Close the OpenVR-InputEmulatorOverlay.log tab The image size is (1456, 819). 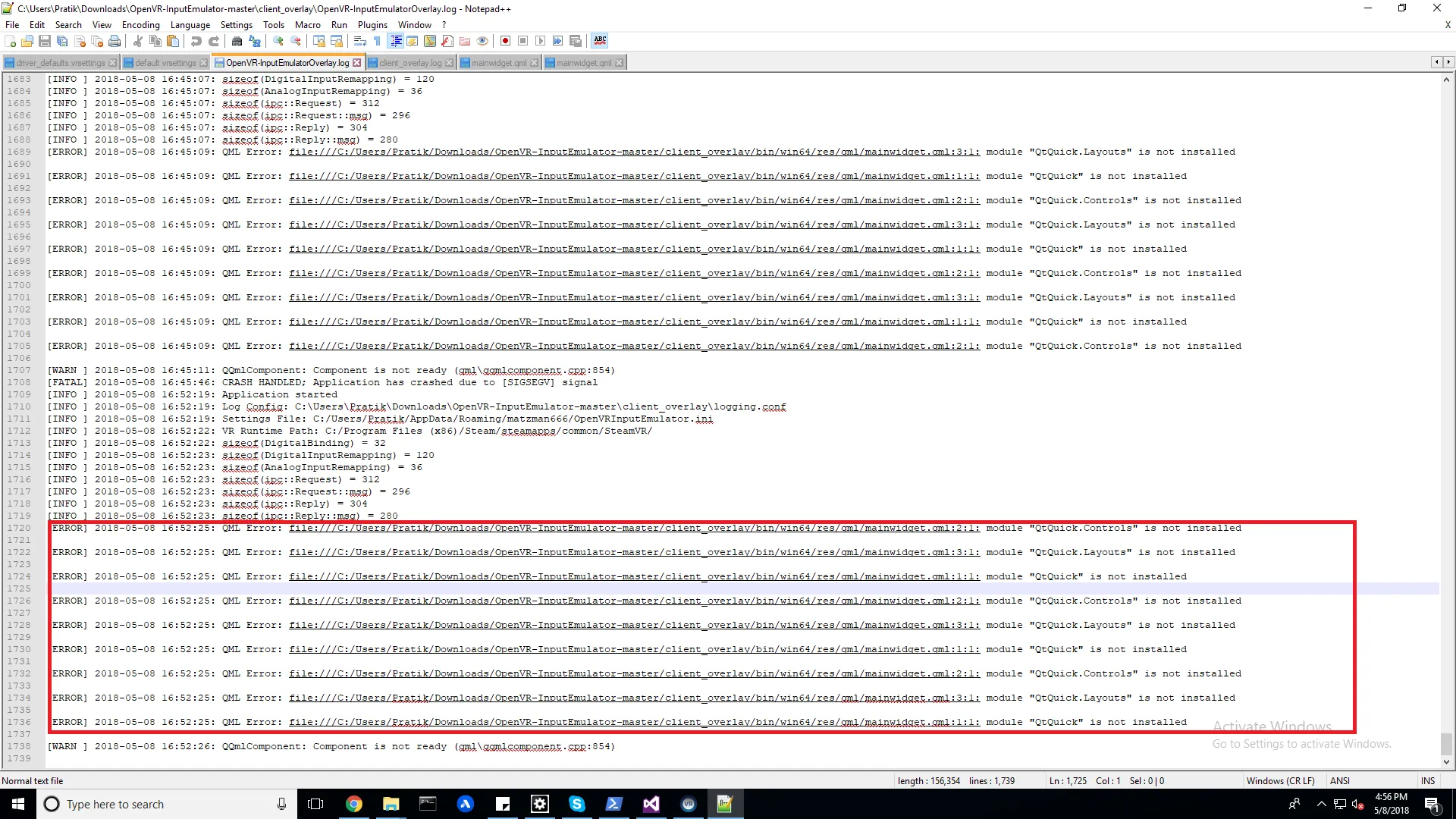click(x=357, y=63)
